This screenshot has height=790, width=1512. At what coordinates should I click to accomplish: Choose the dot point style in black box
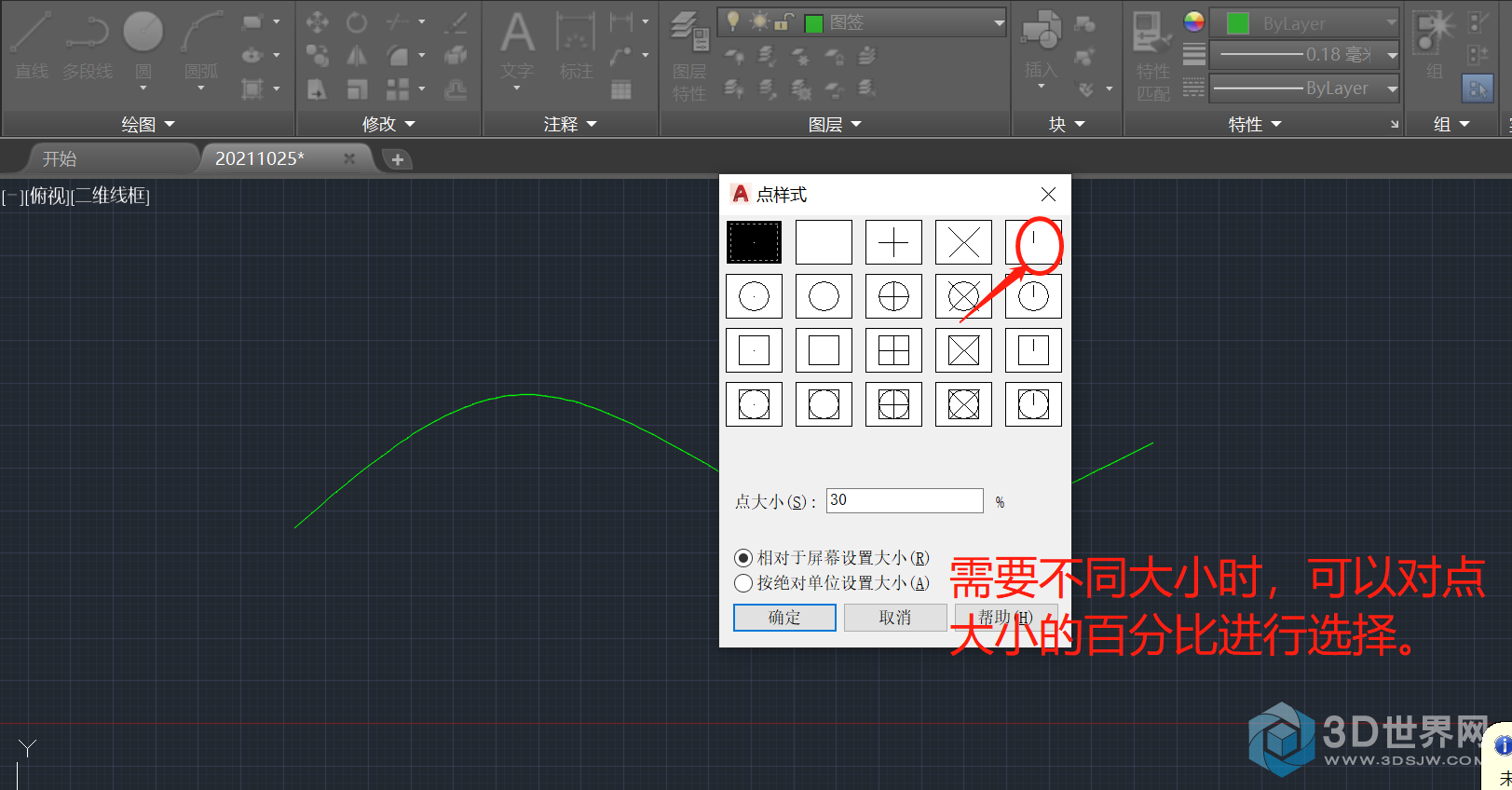point(754,242)
